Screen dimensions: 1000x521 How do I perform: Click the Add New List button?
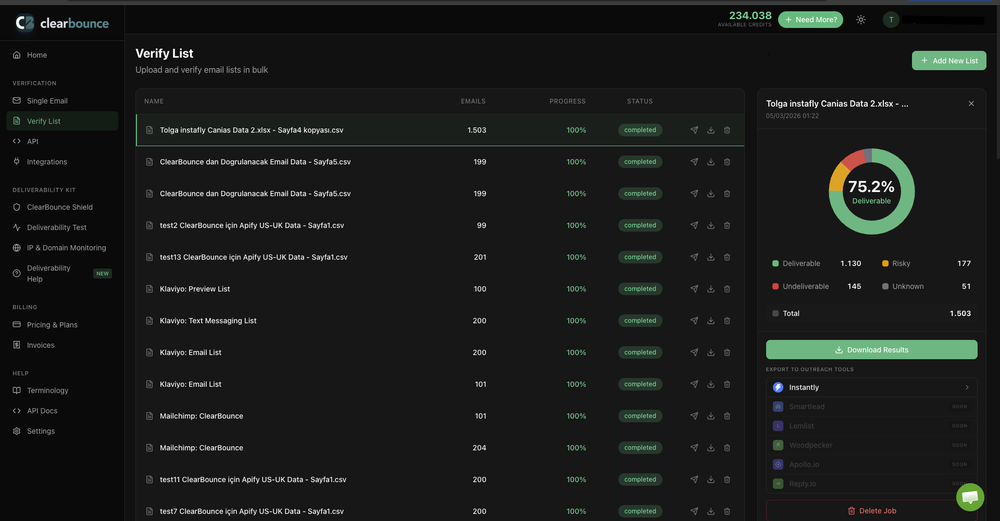948,61
